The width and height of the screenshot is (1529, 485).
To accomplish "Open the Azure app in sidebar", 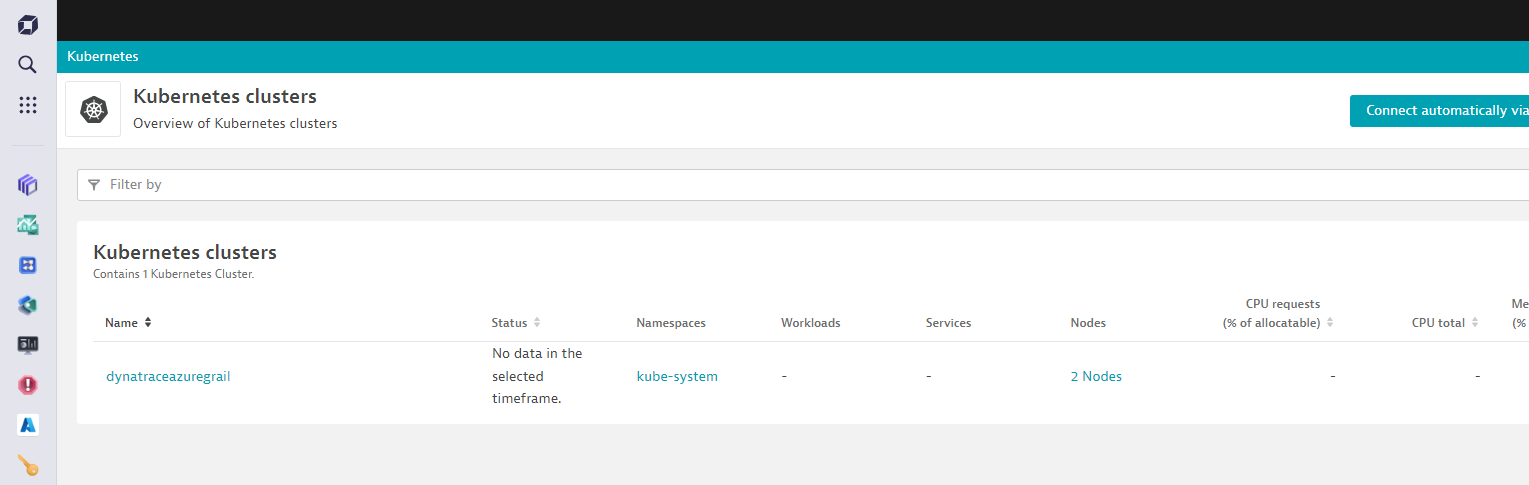I will (x=28, y=425).
